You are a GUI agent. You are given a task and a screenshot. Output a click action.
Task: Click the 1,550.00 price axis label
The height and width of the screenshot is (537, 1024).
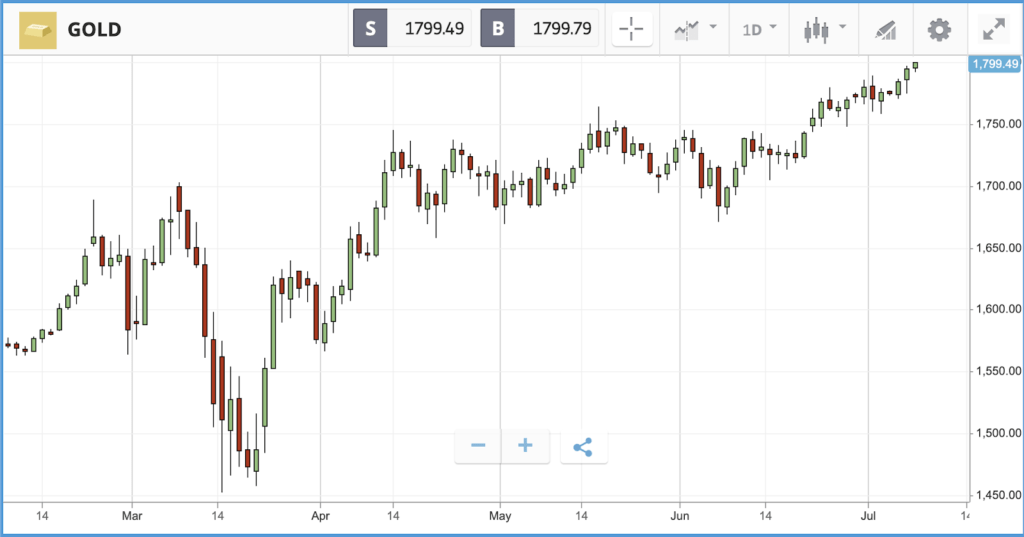(999, 371)
